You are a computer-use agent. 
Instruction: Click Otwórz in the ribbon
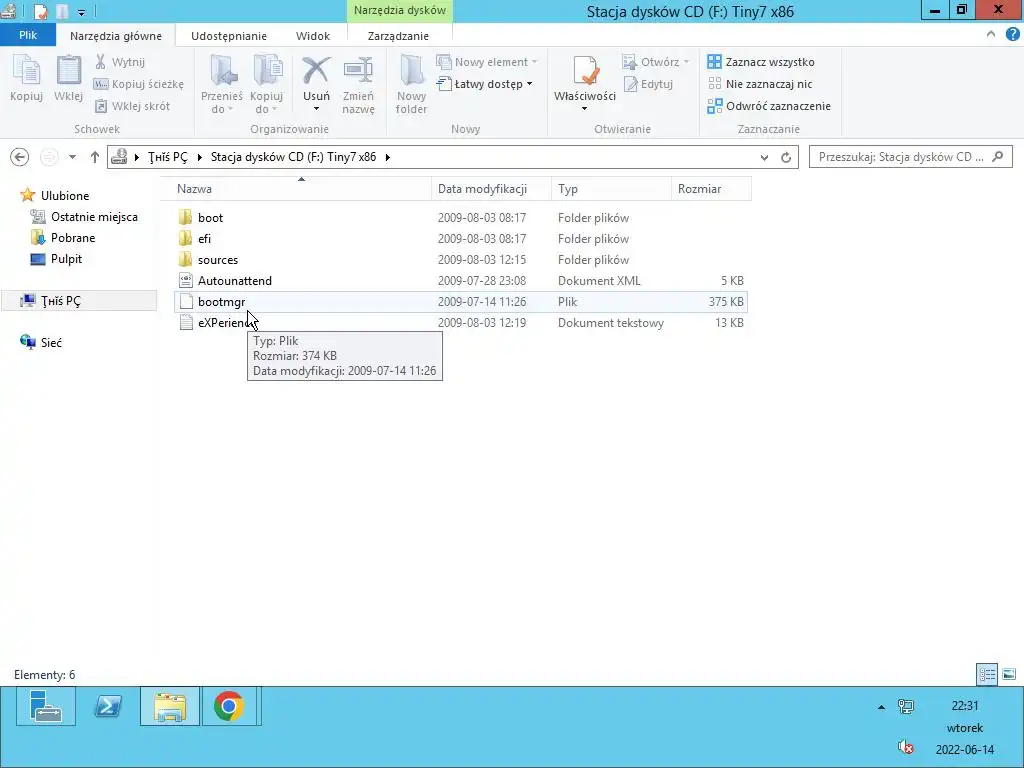click(656, 62)
